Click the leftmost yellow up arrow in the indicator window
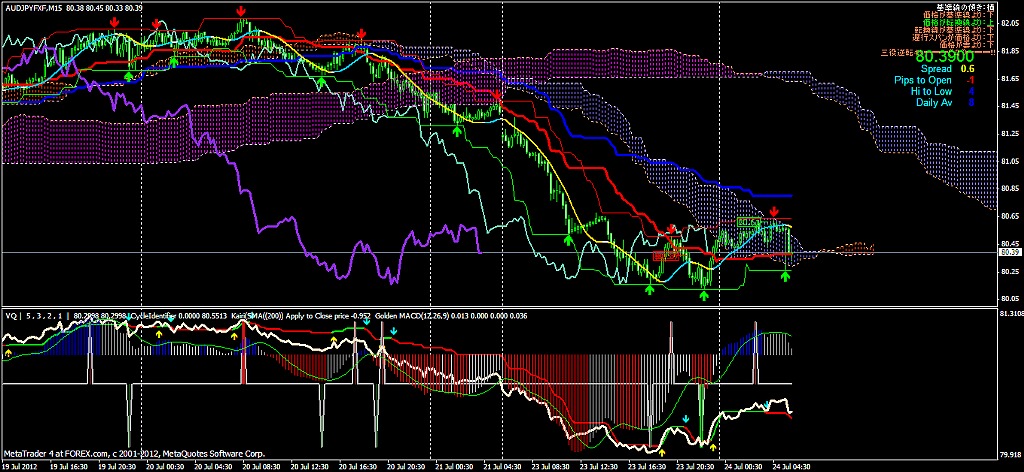This screenshot has height=472, width=1024. [8, 352]
